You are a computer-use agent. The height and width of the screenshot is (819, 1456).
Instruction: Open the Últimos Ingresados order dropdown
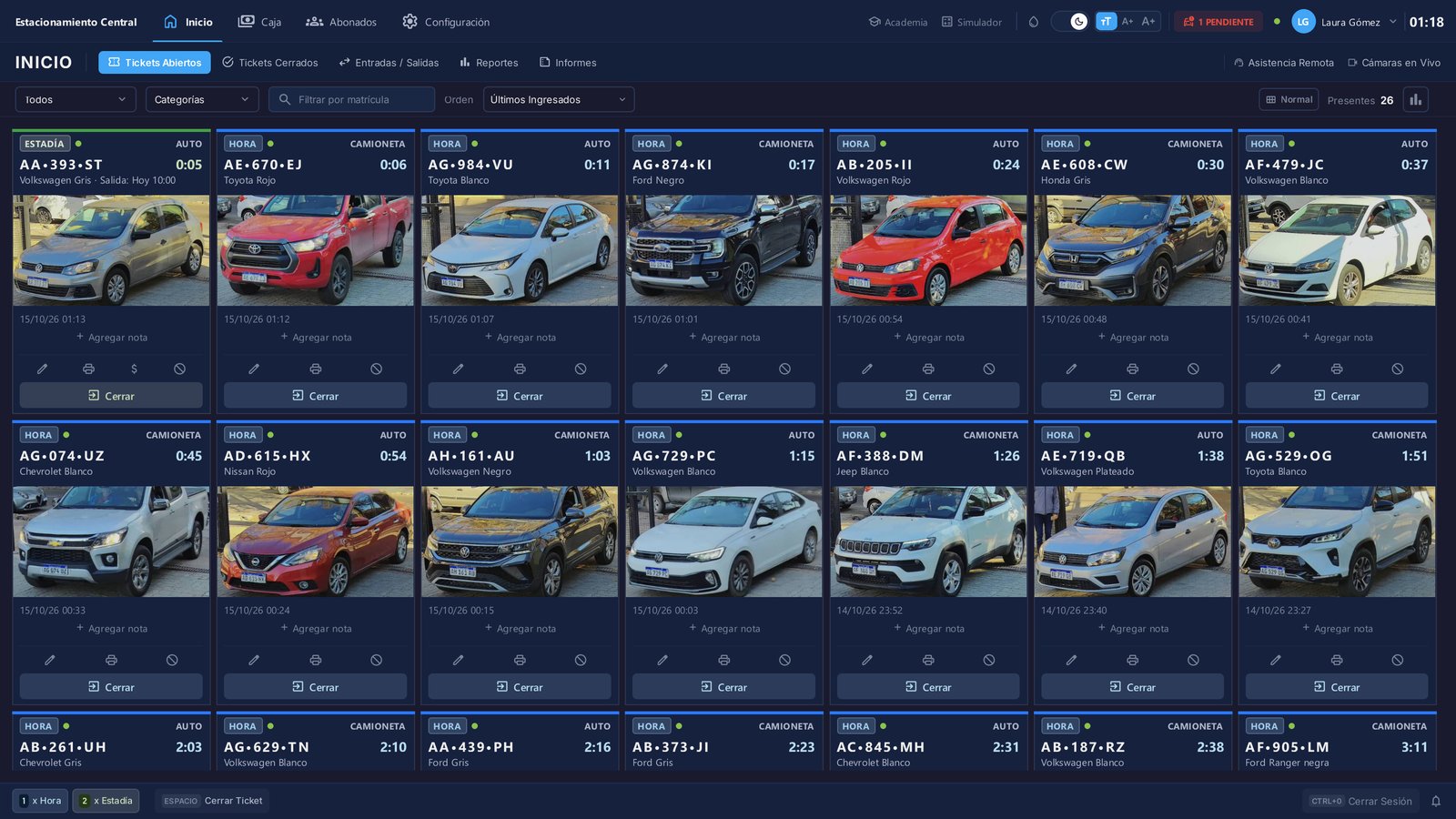point(559,99)
